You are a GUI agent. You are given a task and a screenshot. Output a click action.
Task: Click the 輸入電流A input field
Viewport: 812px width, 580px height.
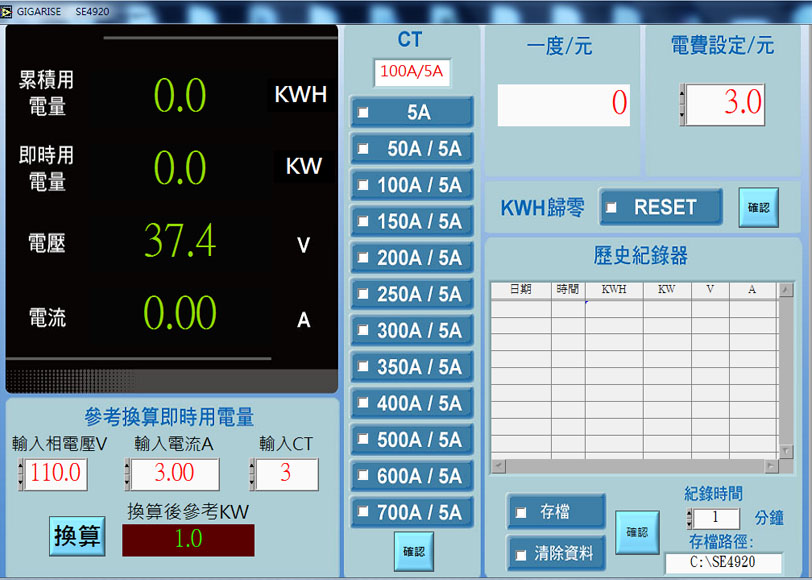click(x=175, y=473)
